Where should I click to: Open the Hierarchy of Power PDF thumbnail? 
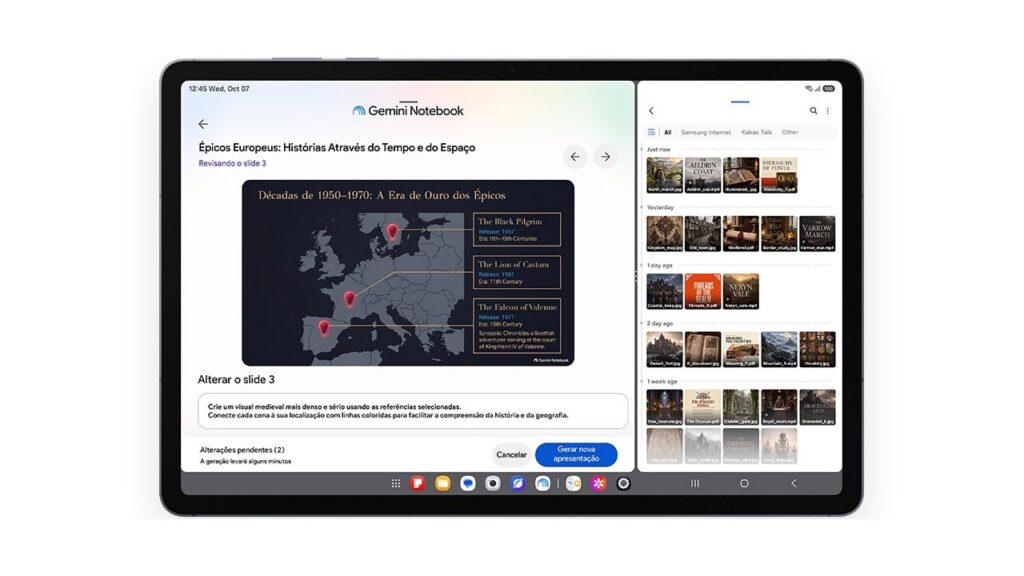tap(779, 175)
